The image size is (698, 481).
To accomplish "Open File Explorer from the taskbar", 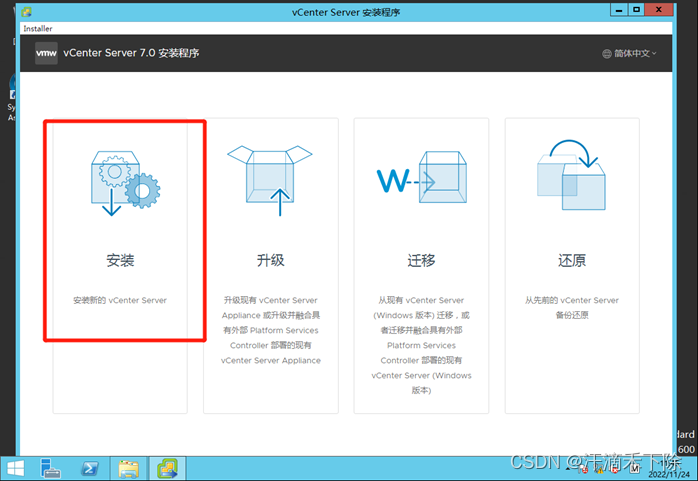I will 128,469.
